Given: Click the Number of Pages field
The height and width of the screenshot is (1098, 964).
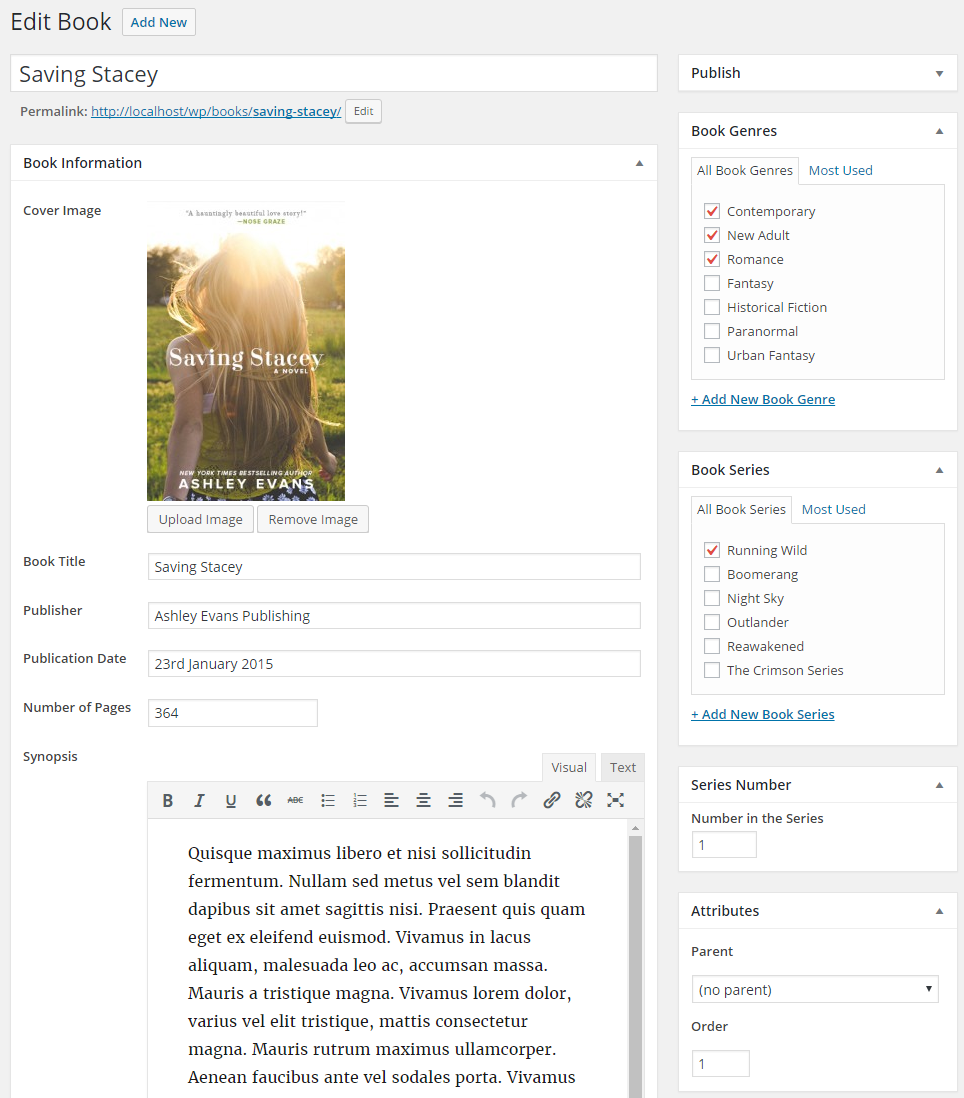Looking at the screenshot, I should point(232,713).
